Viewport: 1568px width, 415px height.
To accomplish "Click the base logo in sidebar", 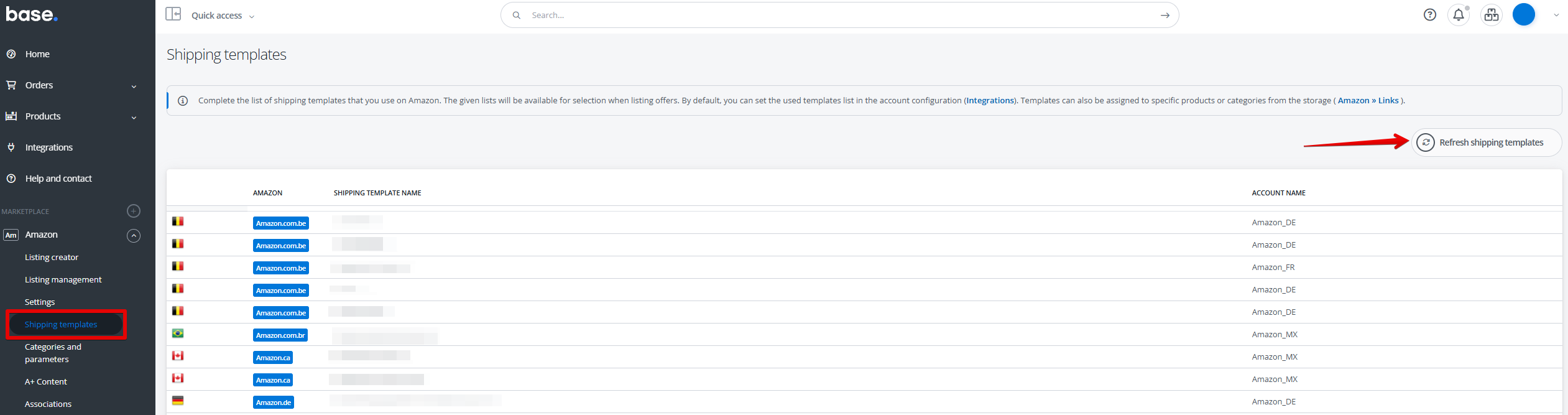I will [x=32, y=14].
